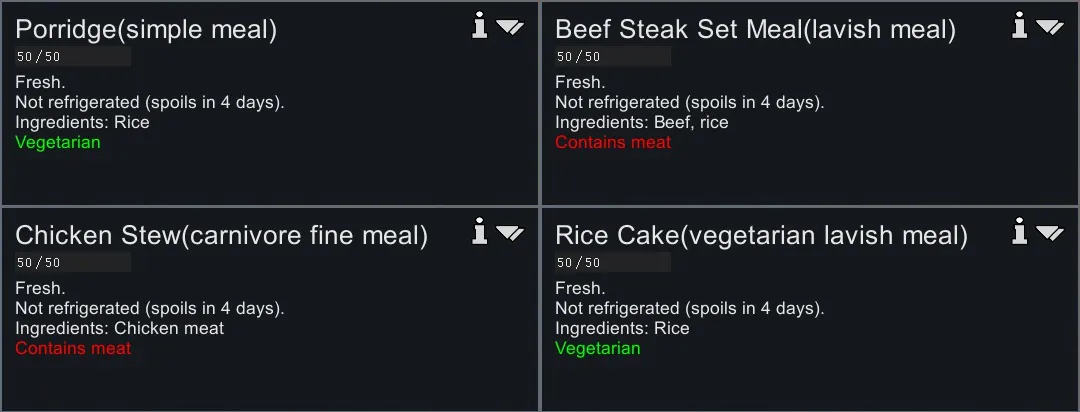Click the Chicken Stew 50/50 bar
This screenshot has height=412, width=1080.
(73, 263)
